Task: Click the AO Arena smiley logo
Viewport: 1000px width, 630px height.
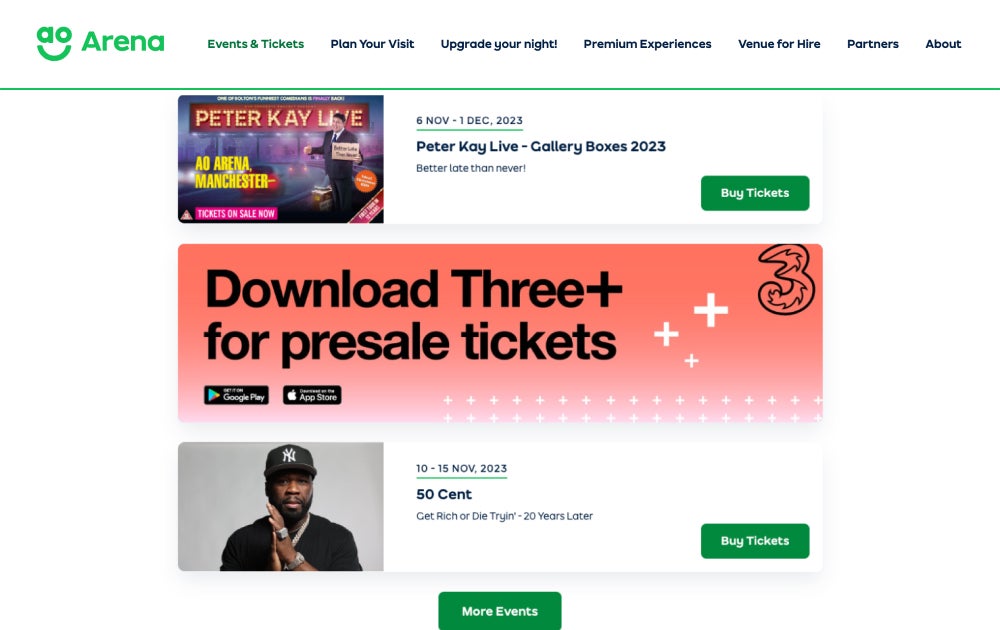Action: click(x=54, y=43)
